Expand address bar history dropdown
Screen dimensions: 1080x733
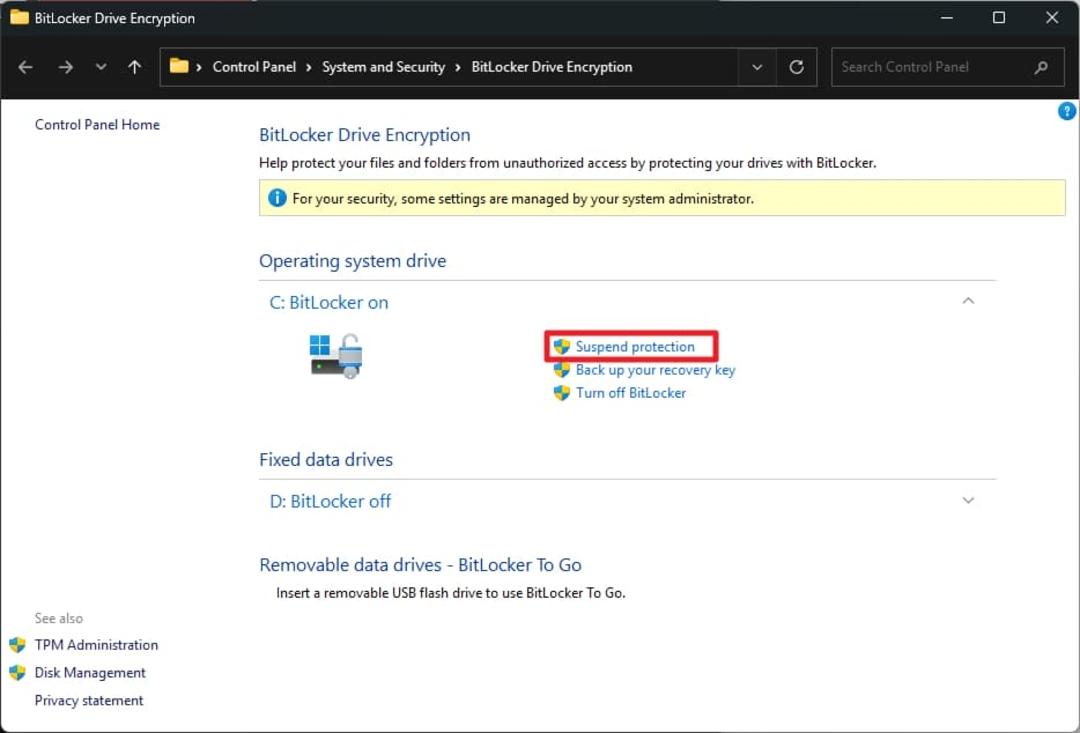757,67
